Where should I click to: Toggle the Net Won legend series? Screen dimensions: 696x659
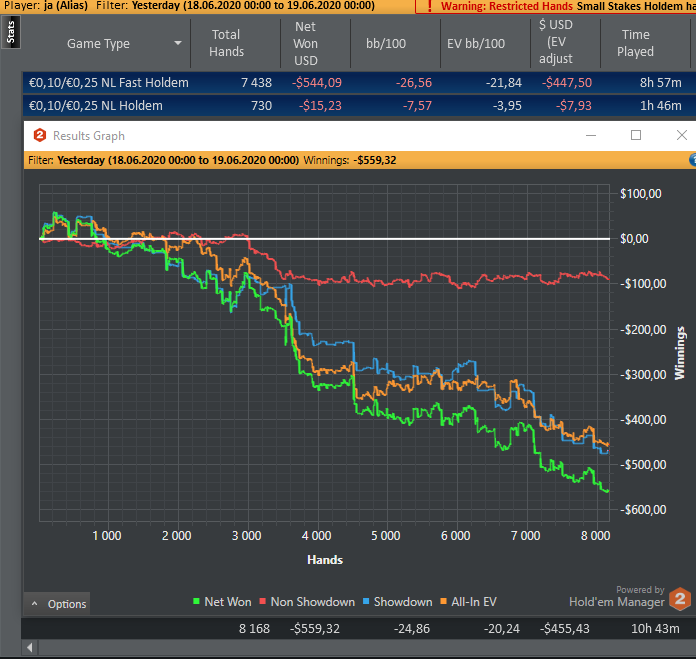[222, 602]
